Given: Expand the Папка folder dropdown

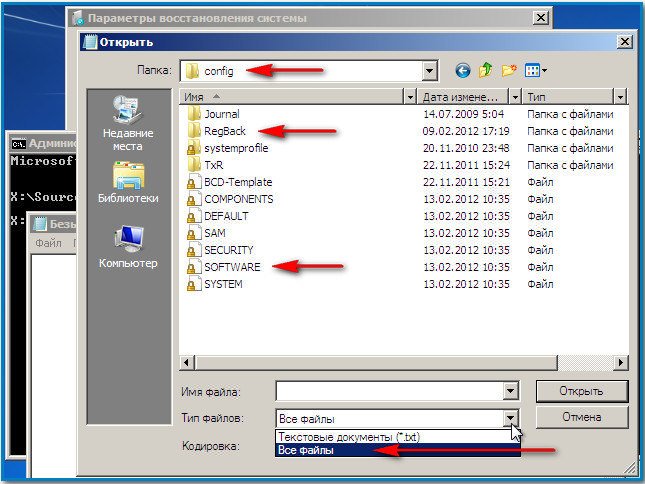Looking at the screenshot, I should tap(430, 71).
